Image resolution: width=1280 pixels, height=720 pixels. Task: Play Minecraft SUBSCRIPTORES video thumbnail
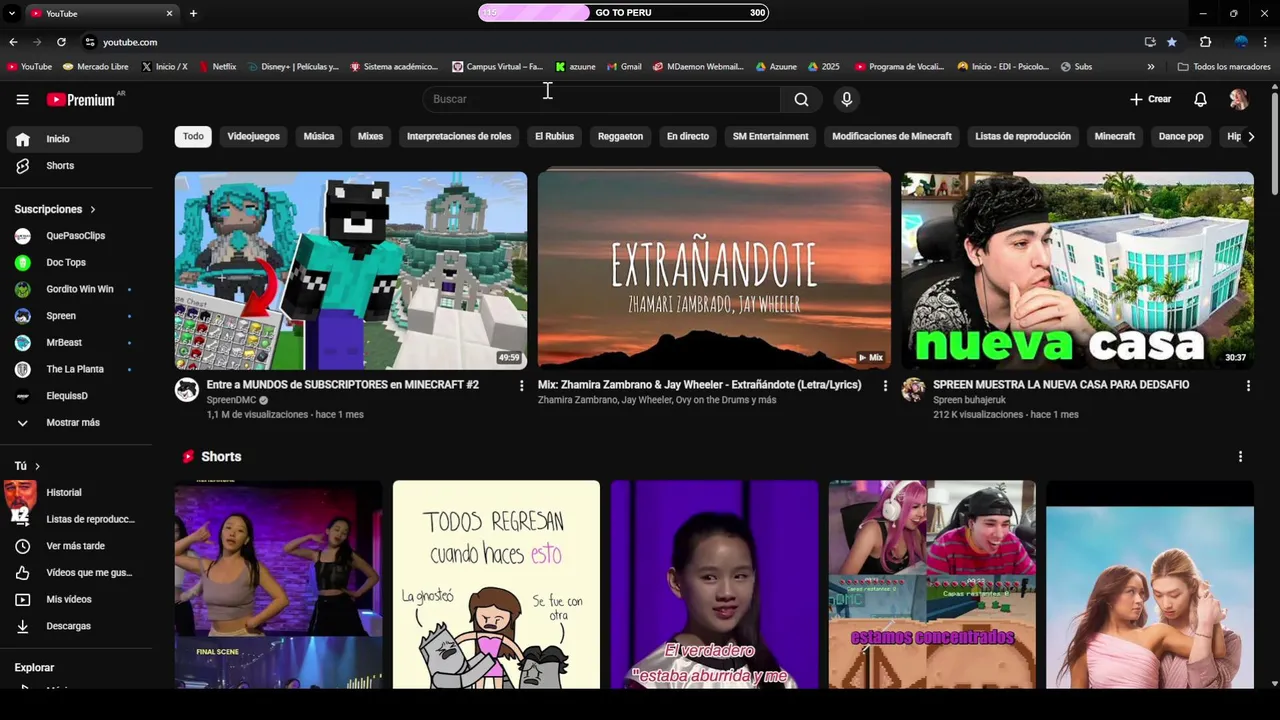click(351, 271)
